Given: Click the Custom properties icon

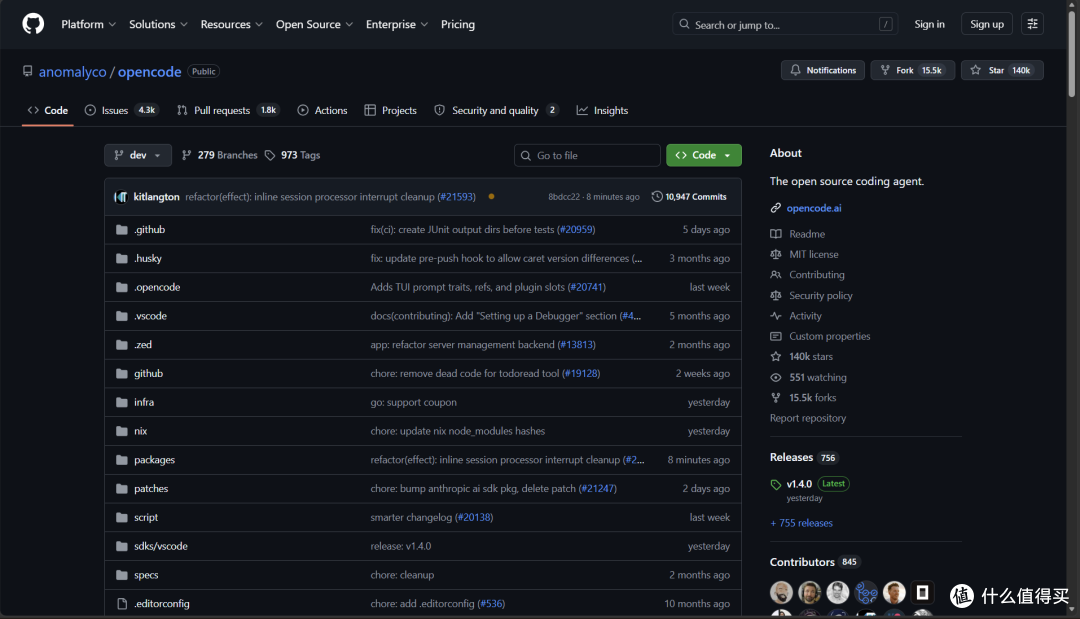Looking at the screenshot, I should [776, 337].
